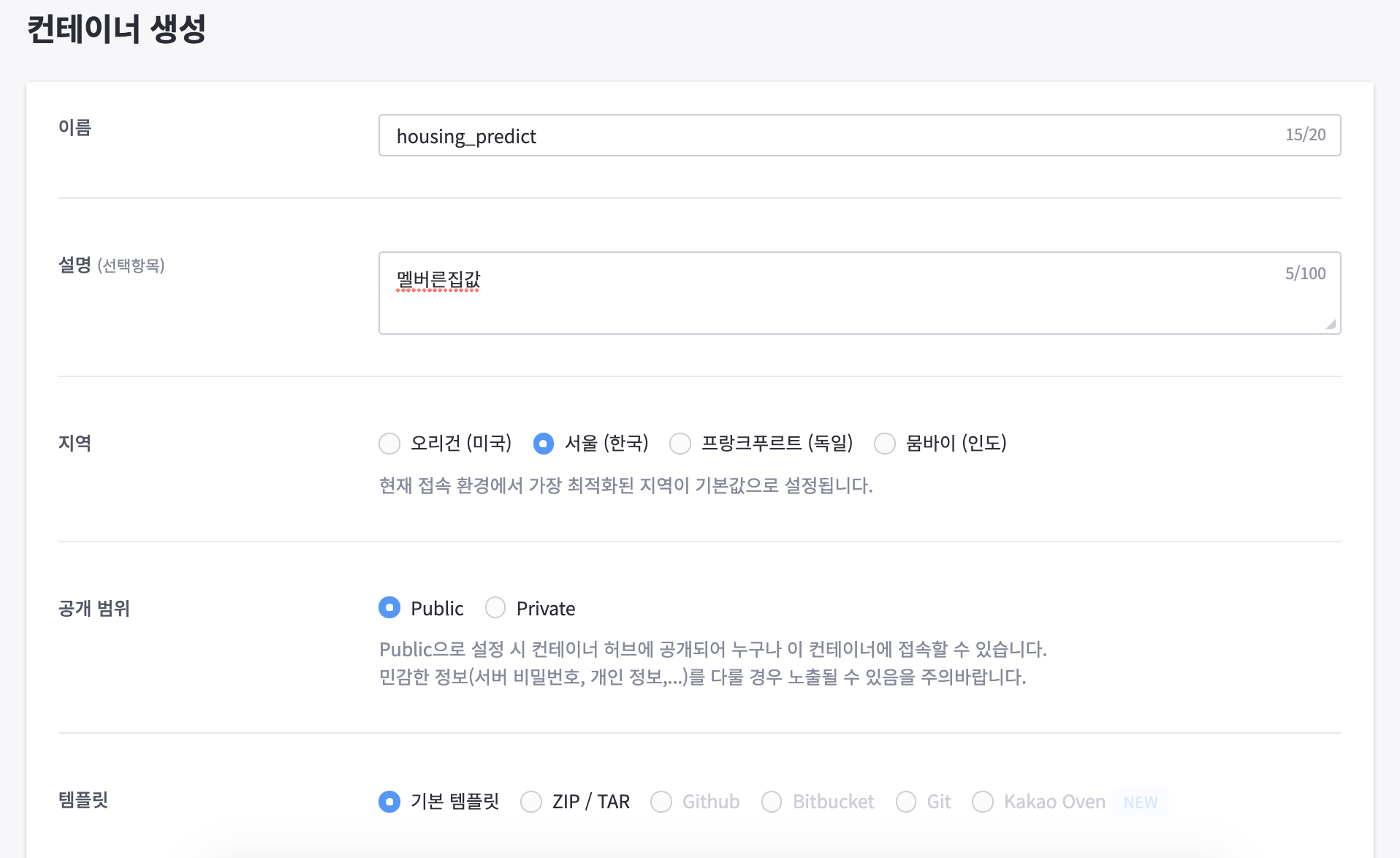Select the 기본 템플릿 radio

[389, 802]
